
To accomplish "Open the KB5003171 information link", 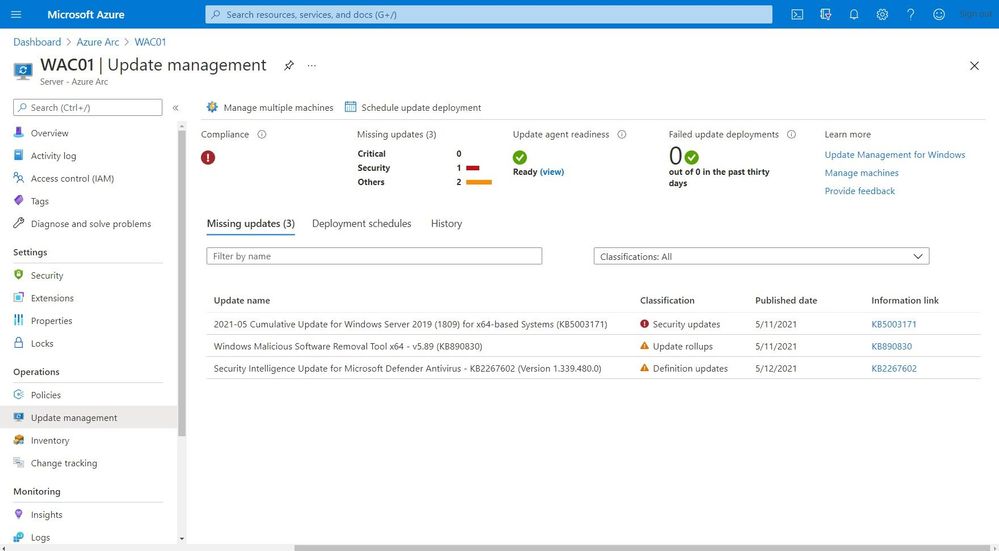I will click(894, 324).
